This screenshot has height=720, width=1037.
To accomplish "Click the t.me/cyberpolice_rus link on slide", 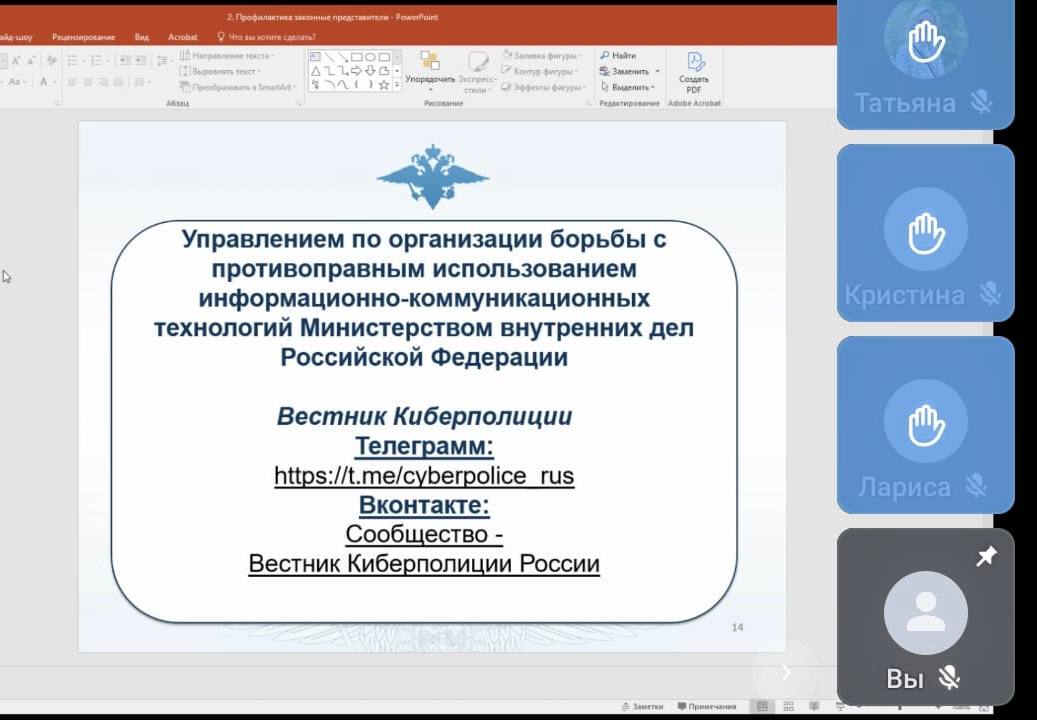I will [x=424, y=475].
